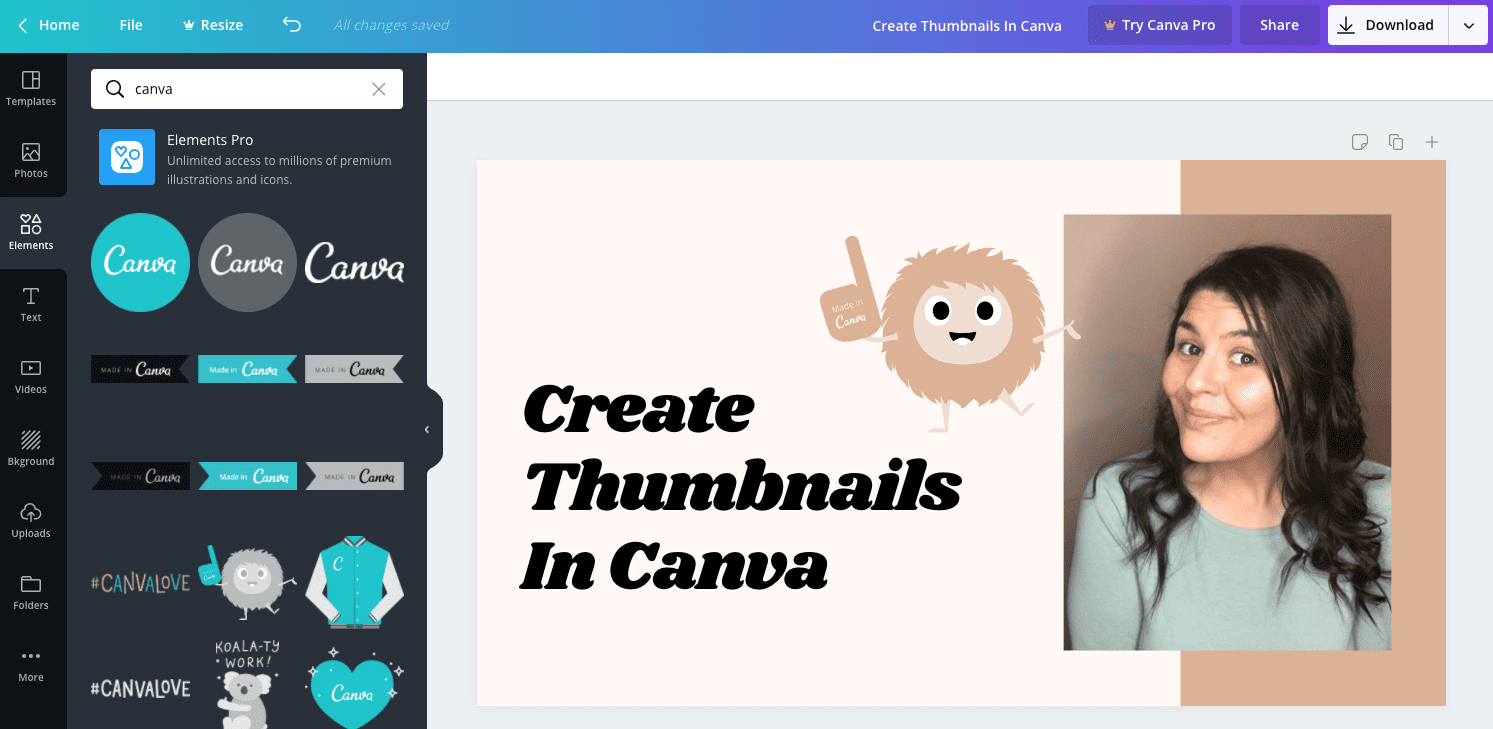Image resolution: width=1493 pixels, height=729 pixels.
Task: Open the Resize menu
Action: point(212,25)
